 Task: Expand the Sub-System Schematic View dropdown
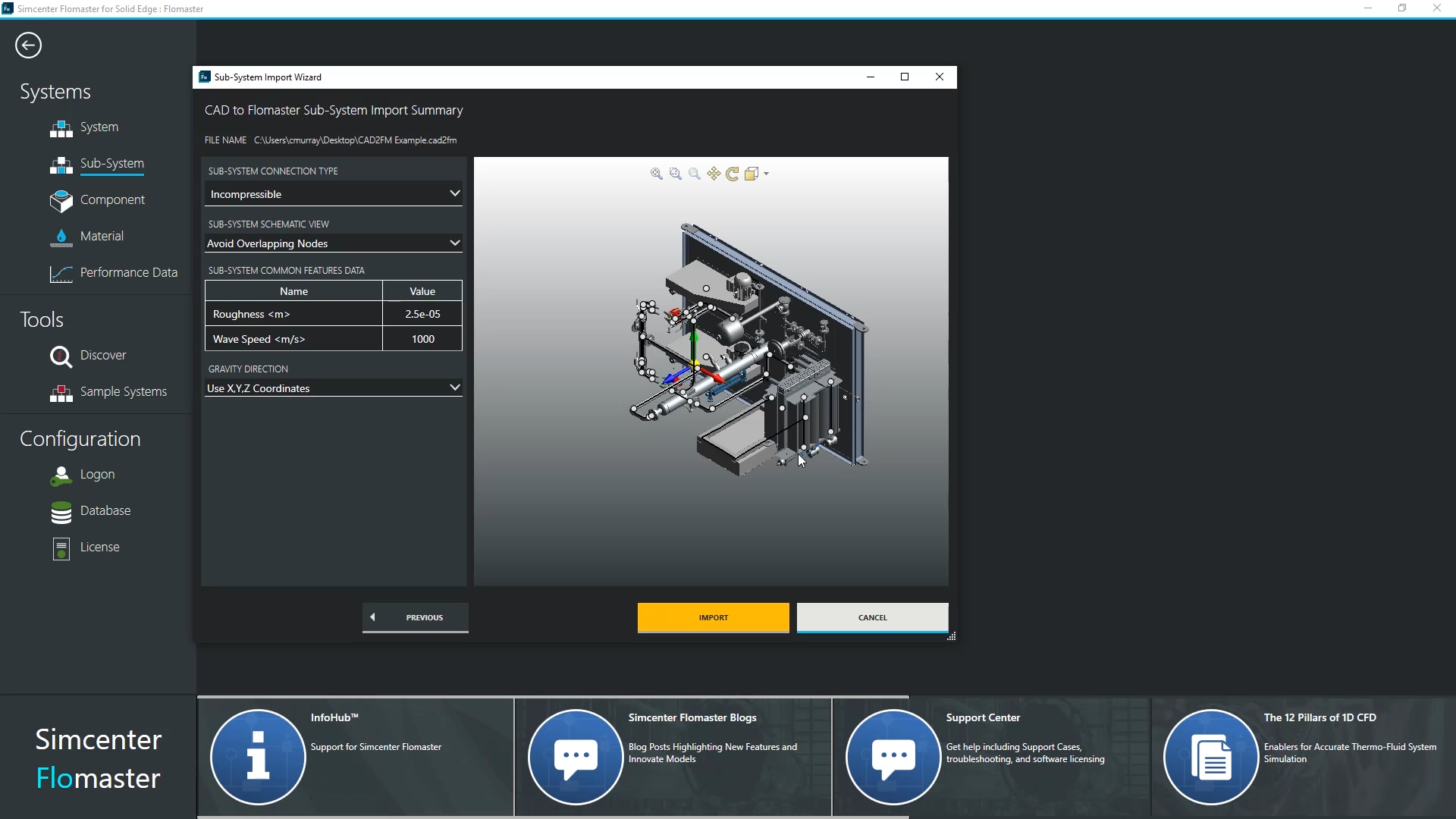[x=333, y=243]
